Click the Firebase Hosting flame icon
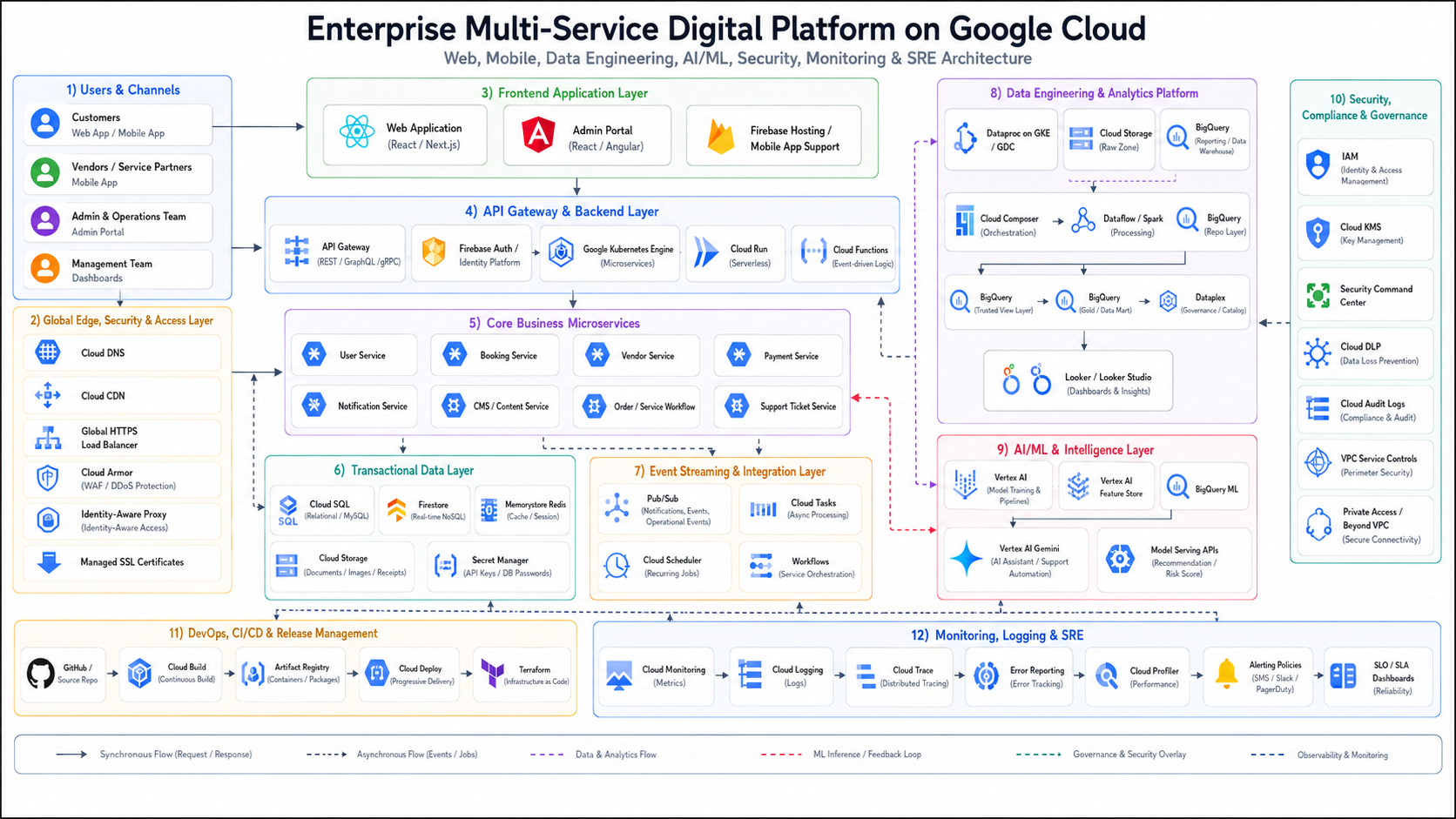Image resolution: width=1456 pixels, height=819 pixels. 721,137
